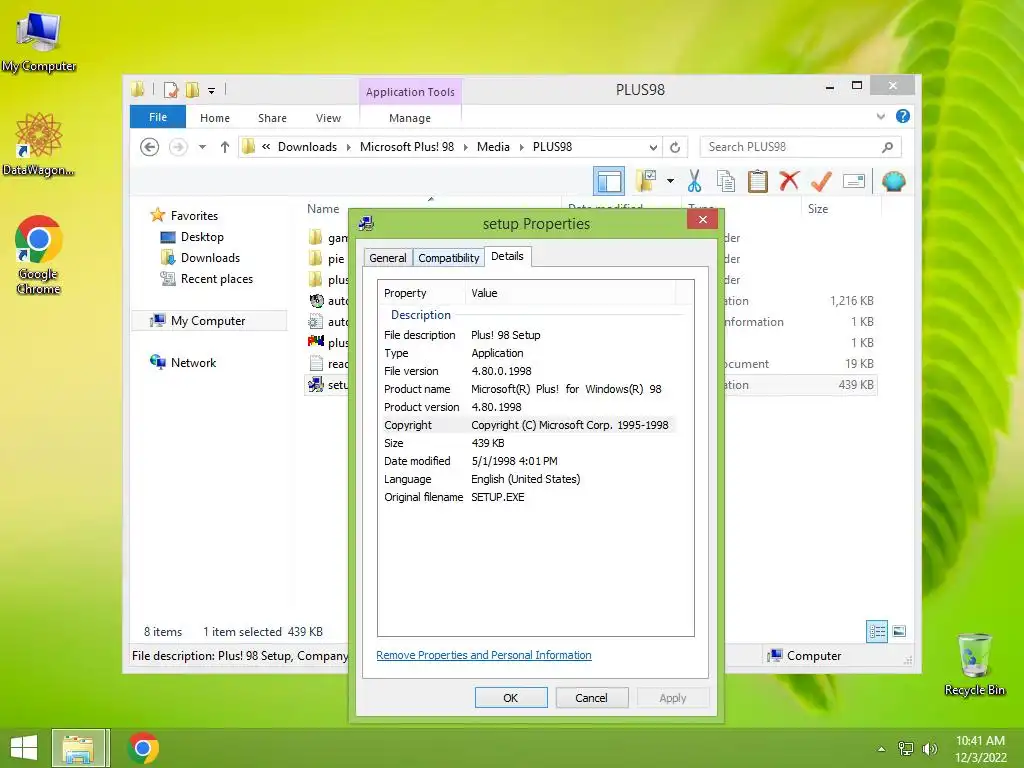Click quick access New Folder icon
Image resolution: width=1024 pixels, height=768 pixels.
(192, 90)
